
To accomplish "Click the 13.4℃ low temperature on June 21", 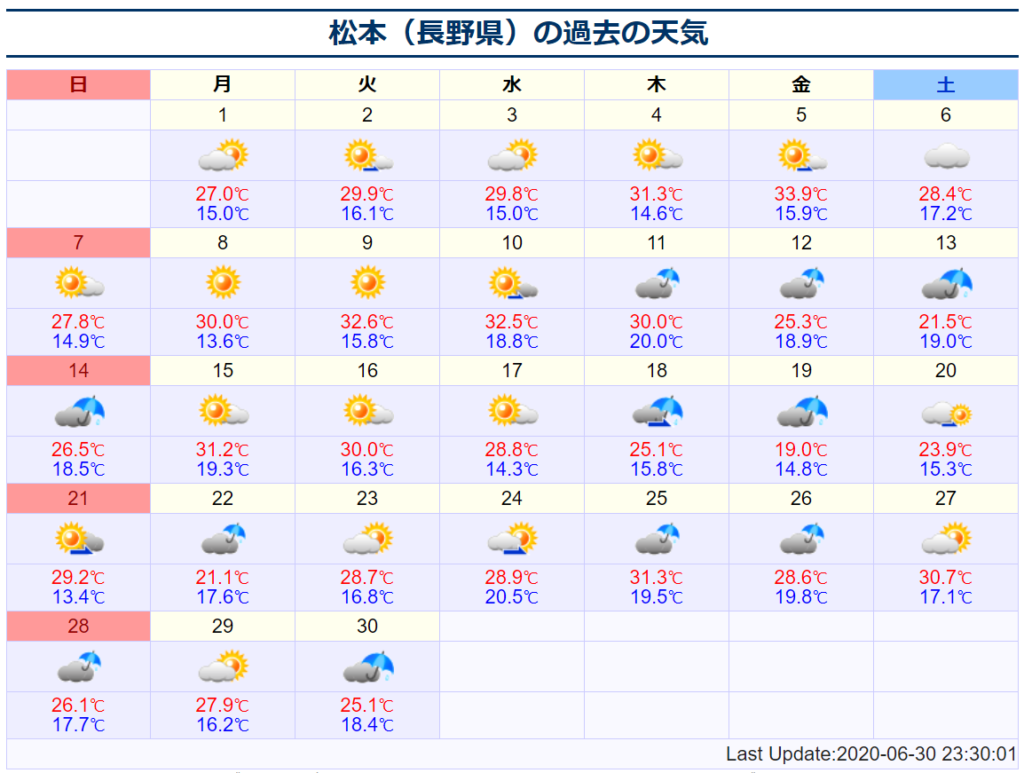I will click(x=78, y=597).
